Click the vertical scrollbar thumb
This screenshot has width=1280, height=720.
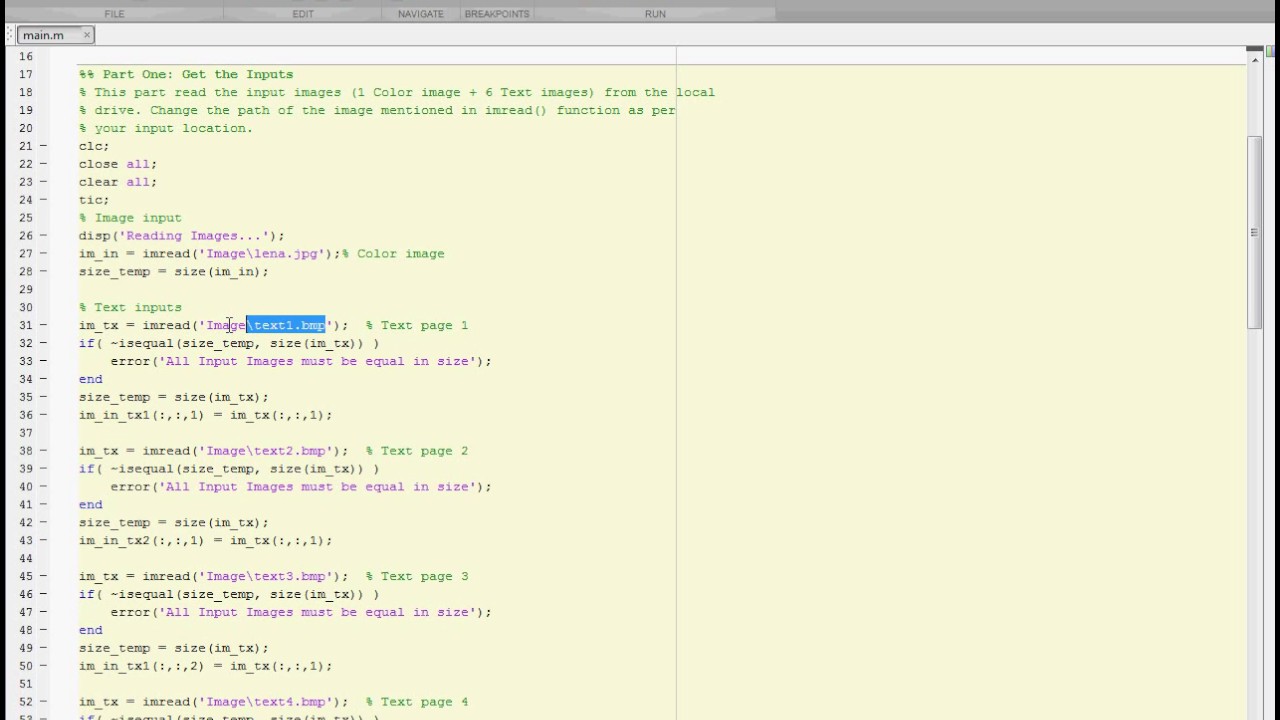coord(1254,230)
